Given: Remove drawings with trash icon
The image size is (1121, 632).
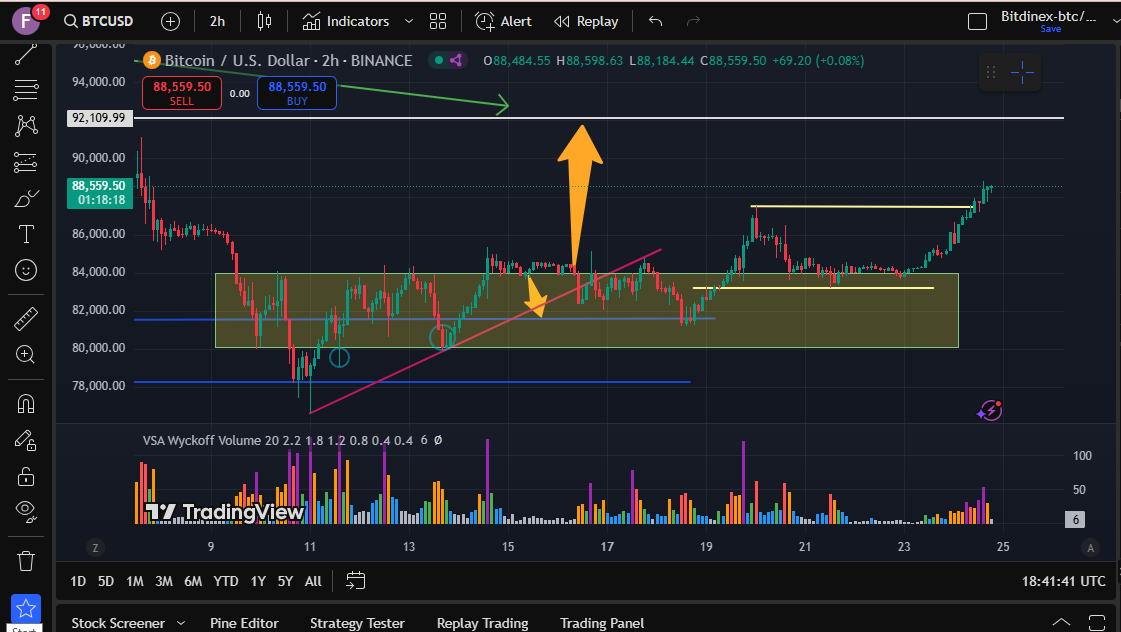Looking at the screenshot, I should tap(26, 561).
